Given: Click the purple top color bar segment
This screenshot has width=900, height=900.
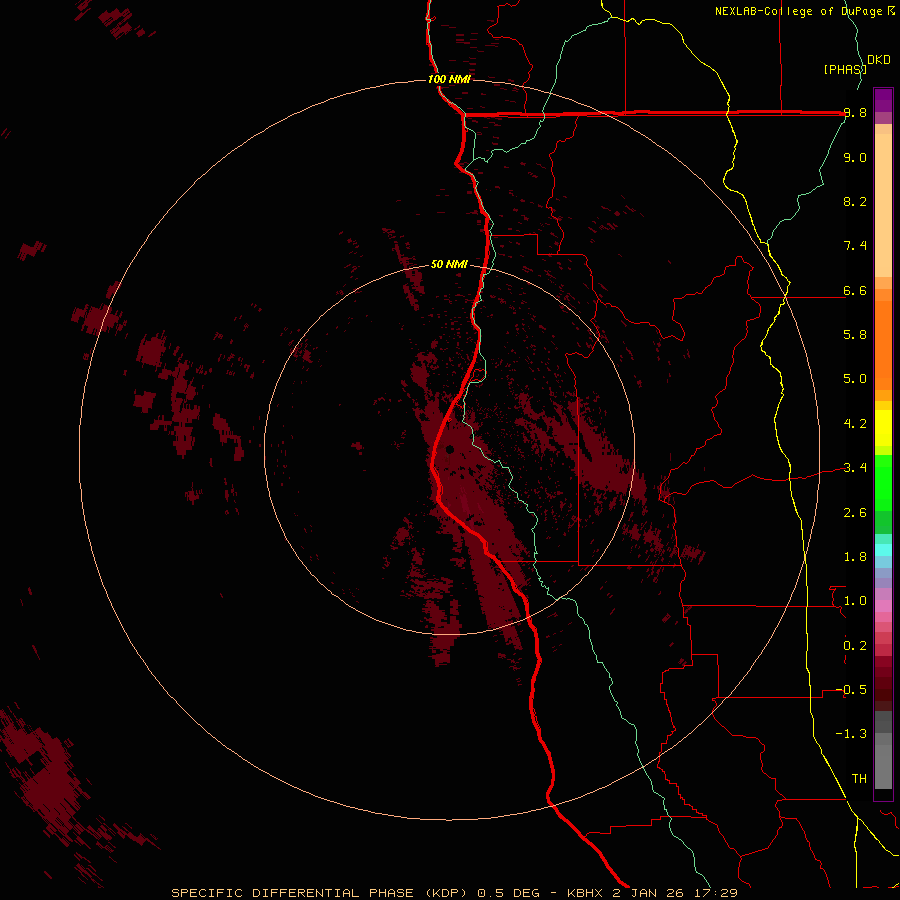Looking at the screenshot, I should click(x=883, y=100).
